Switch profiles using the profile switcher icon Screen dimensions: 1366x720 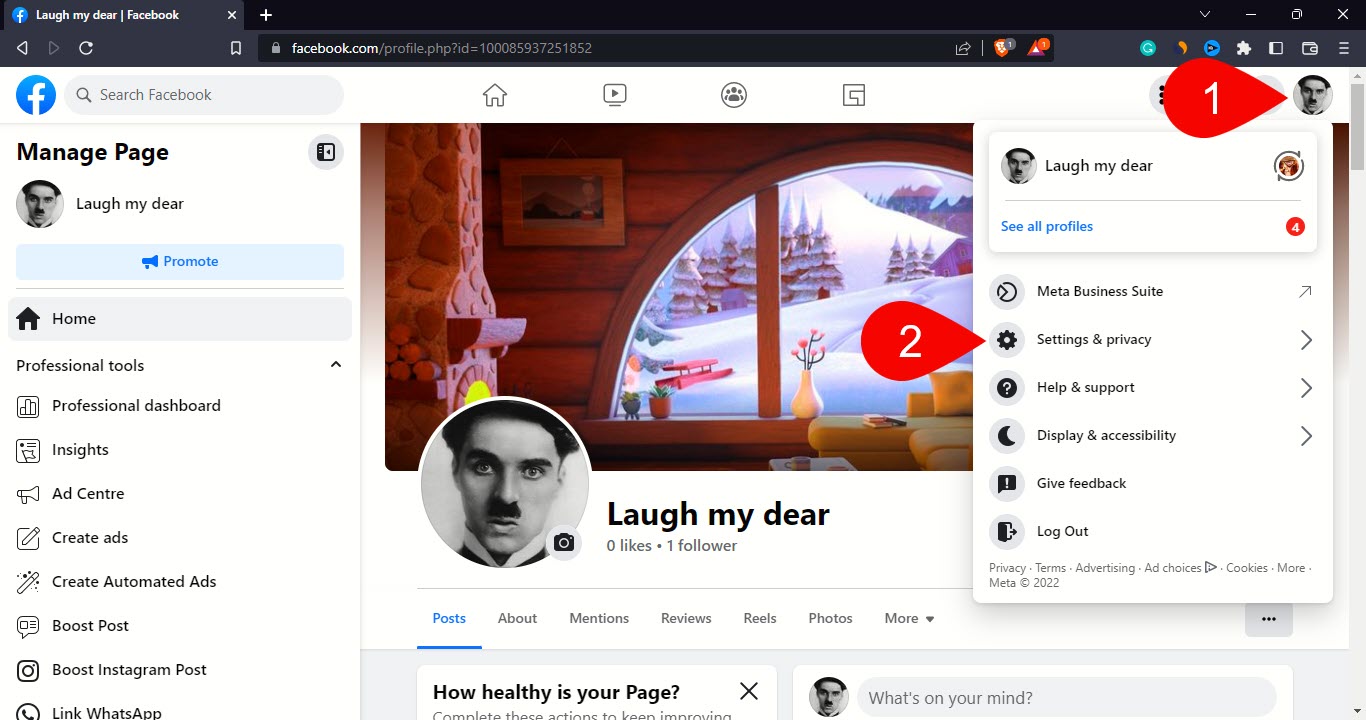click(1289, 166)
